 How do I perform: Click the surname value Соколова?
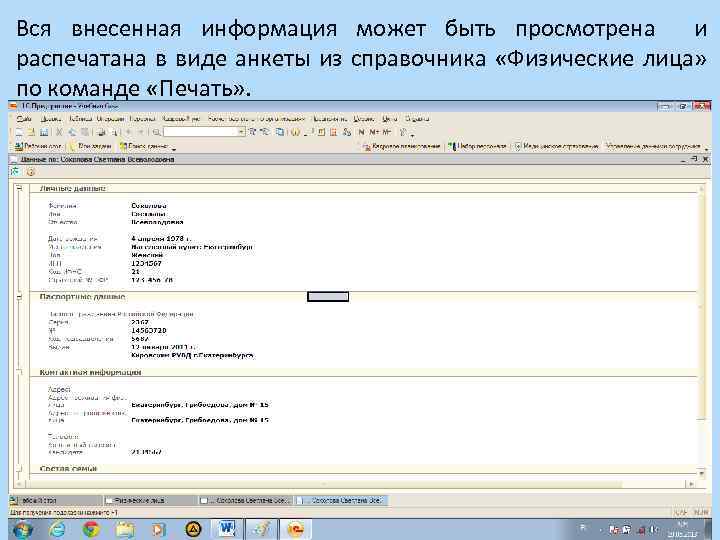[149, 206]
